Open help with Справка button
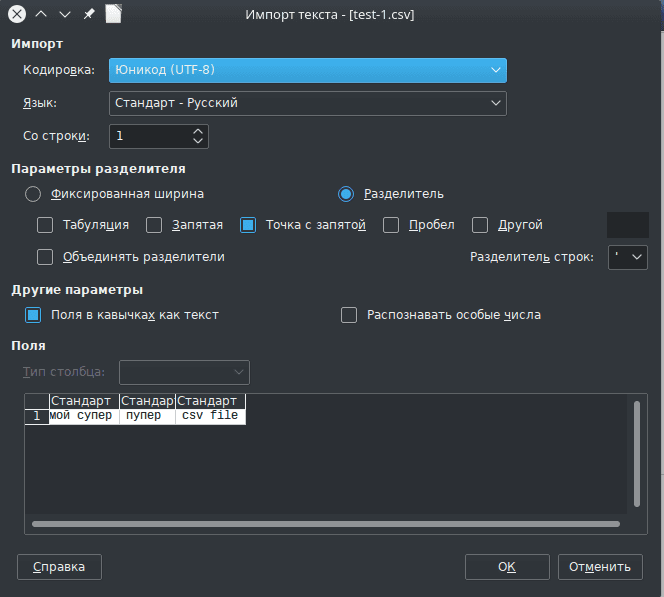This screenshot has height=597, width=664. pyautogui.click(x=59, y=567)
